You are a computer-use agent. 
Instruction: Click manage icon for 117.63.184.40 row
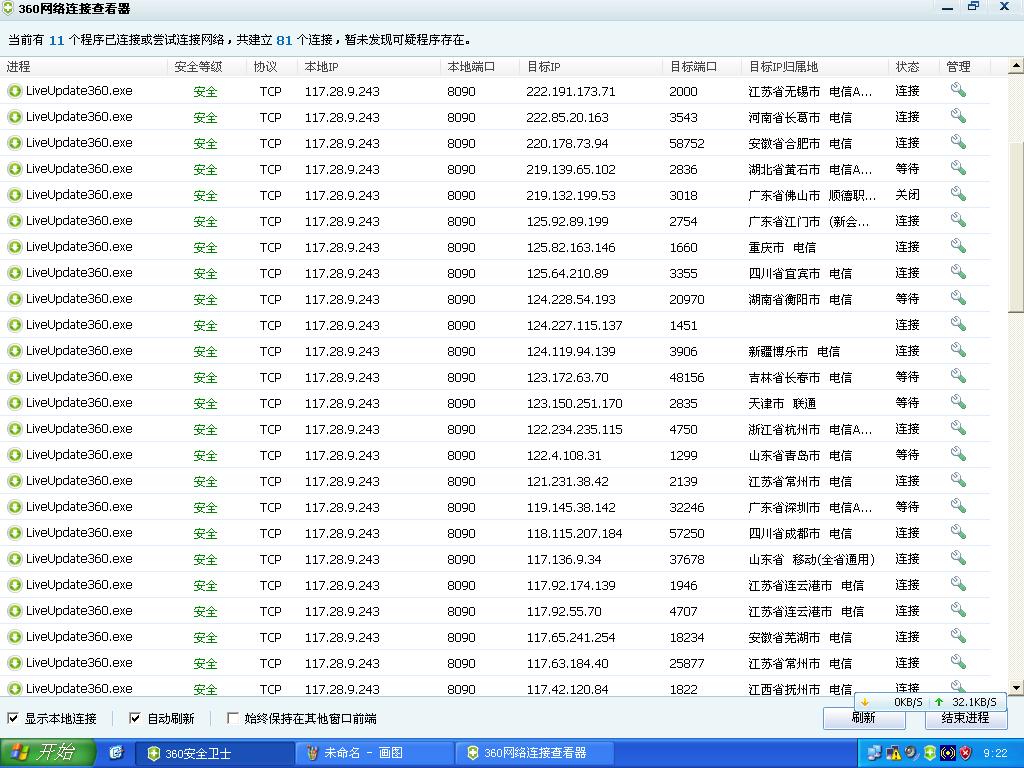(x=958, y=662)
